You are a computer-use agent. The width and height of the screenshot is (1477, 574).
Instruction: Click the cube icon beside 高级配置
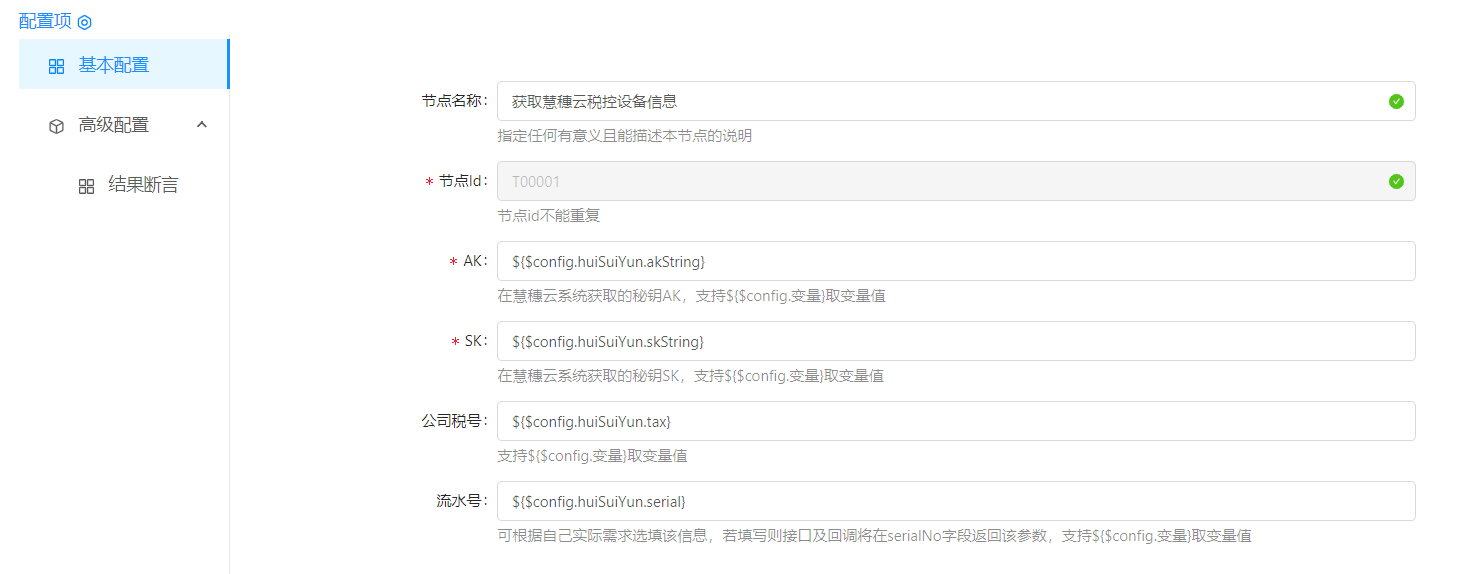(x=56, y=126)
